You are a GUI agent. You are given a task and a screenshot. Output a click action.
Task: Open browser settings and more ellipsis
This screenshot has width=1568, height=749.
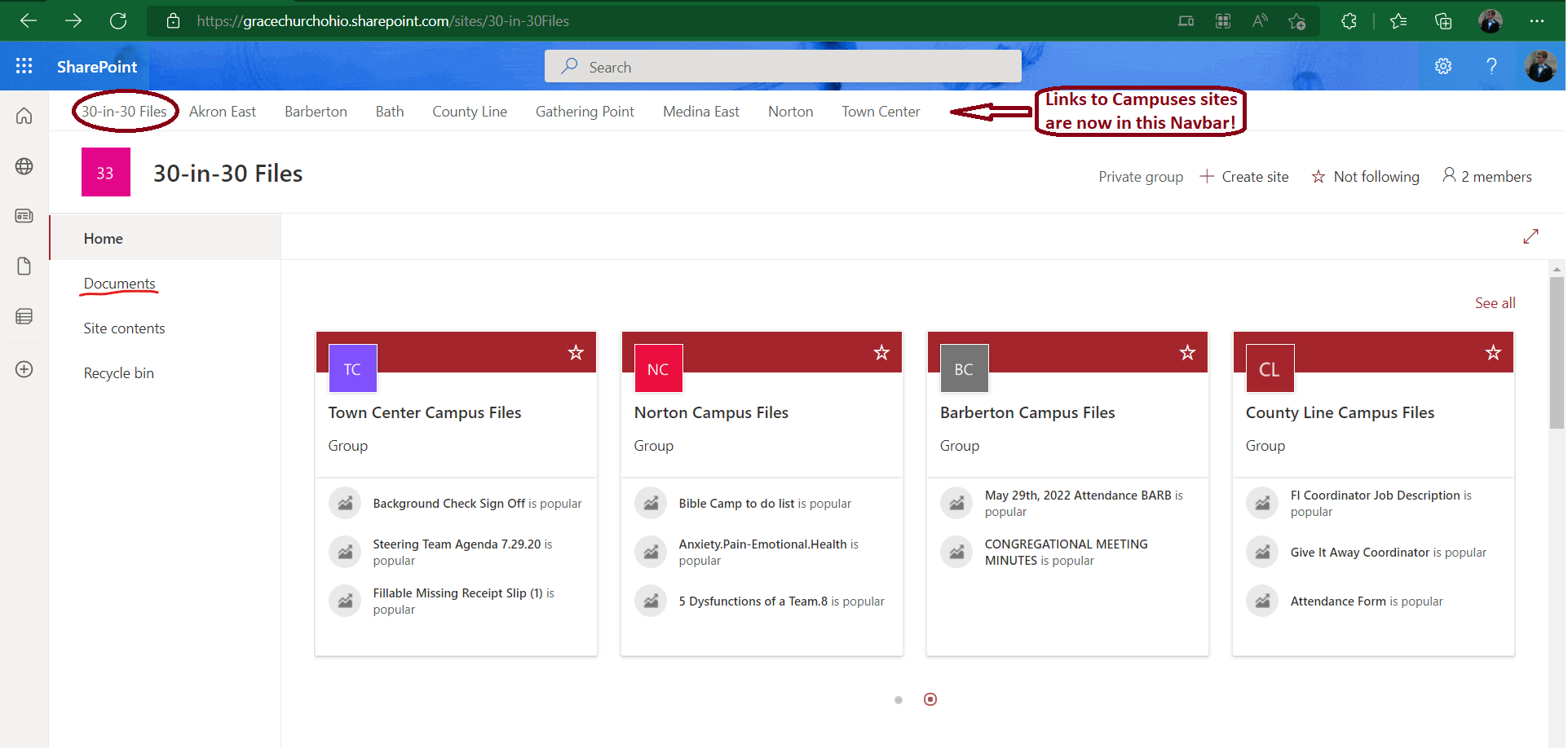[x=1537, y=20]
